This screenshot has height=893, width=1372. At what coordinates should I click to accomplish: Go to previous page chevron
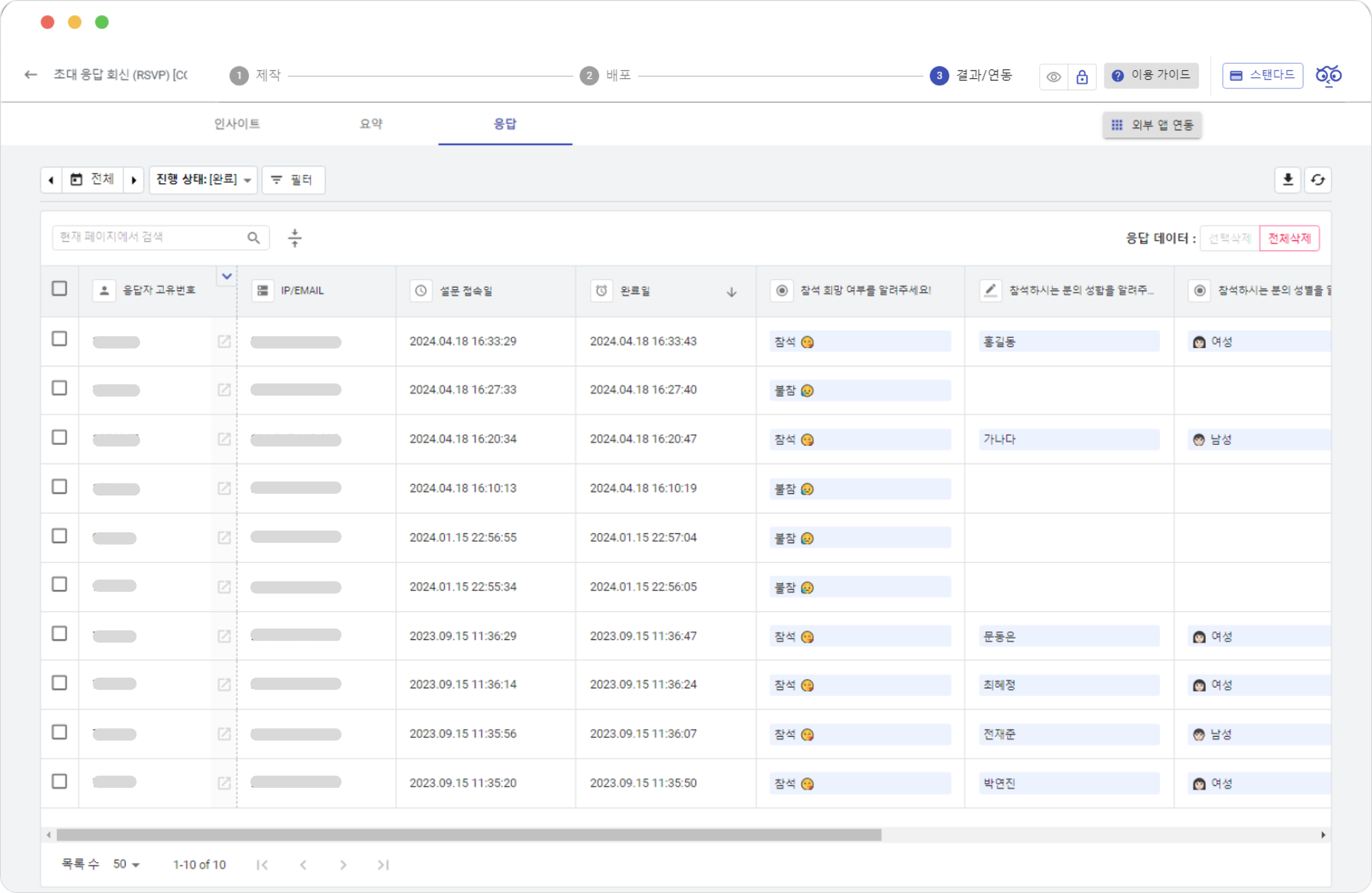(x=303, y=865)
